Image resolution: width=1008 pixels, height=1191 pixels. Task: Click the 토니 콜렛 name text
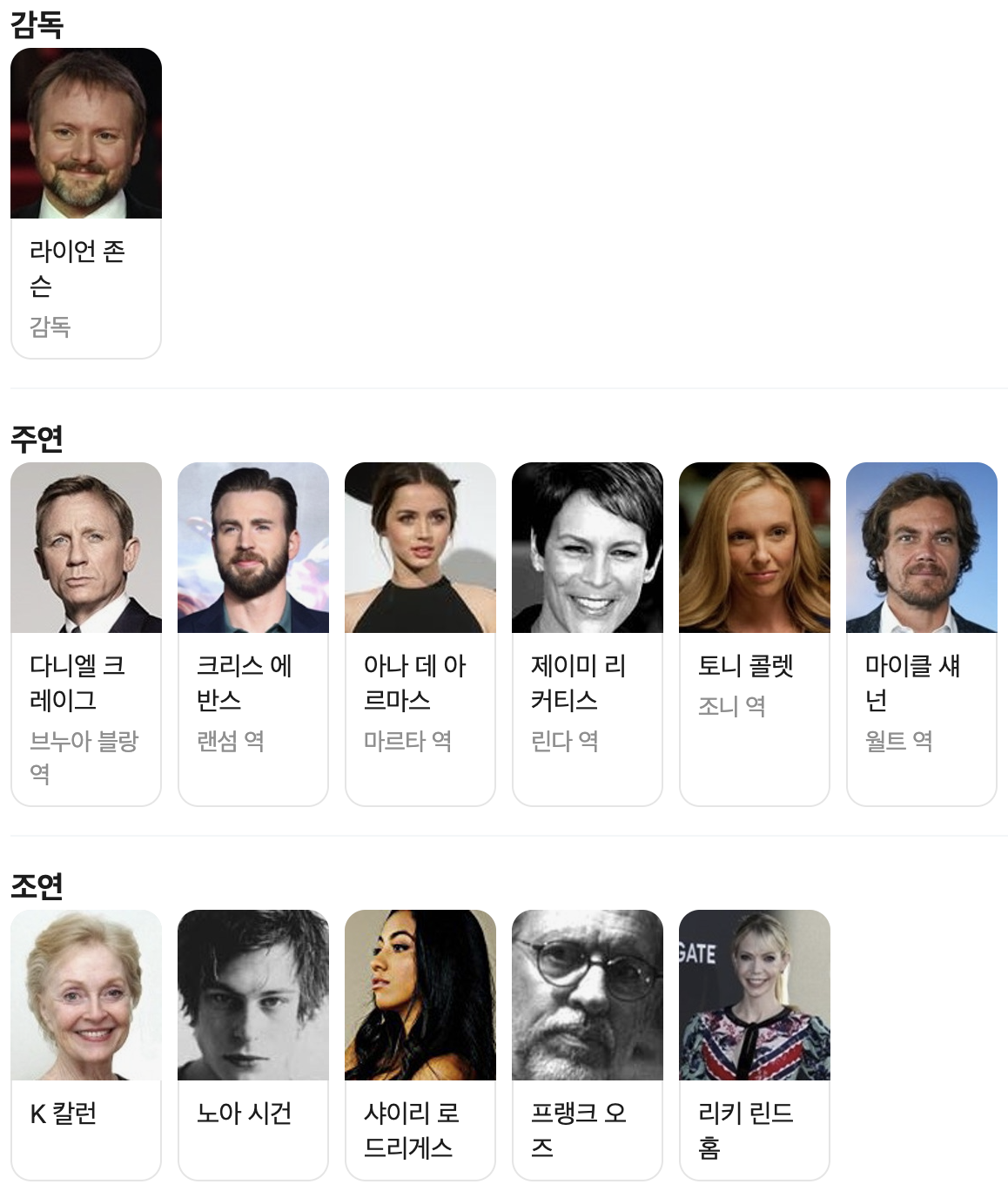pos(746,666)
